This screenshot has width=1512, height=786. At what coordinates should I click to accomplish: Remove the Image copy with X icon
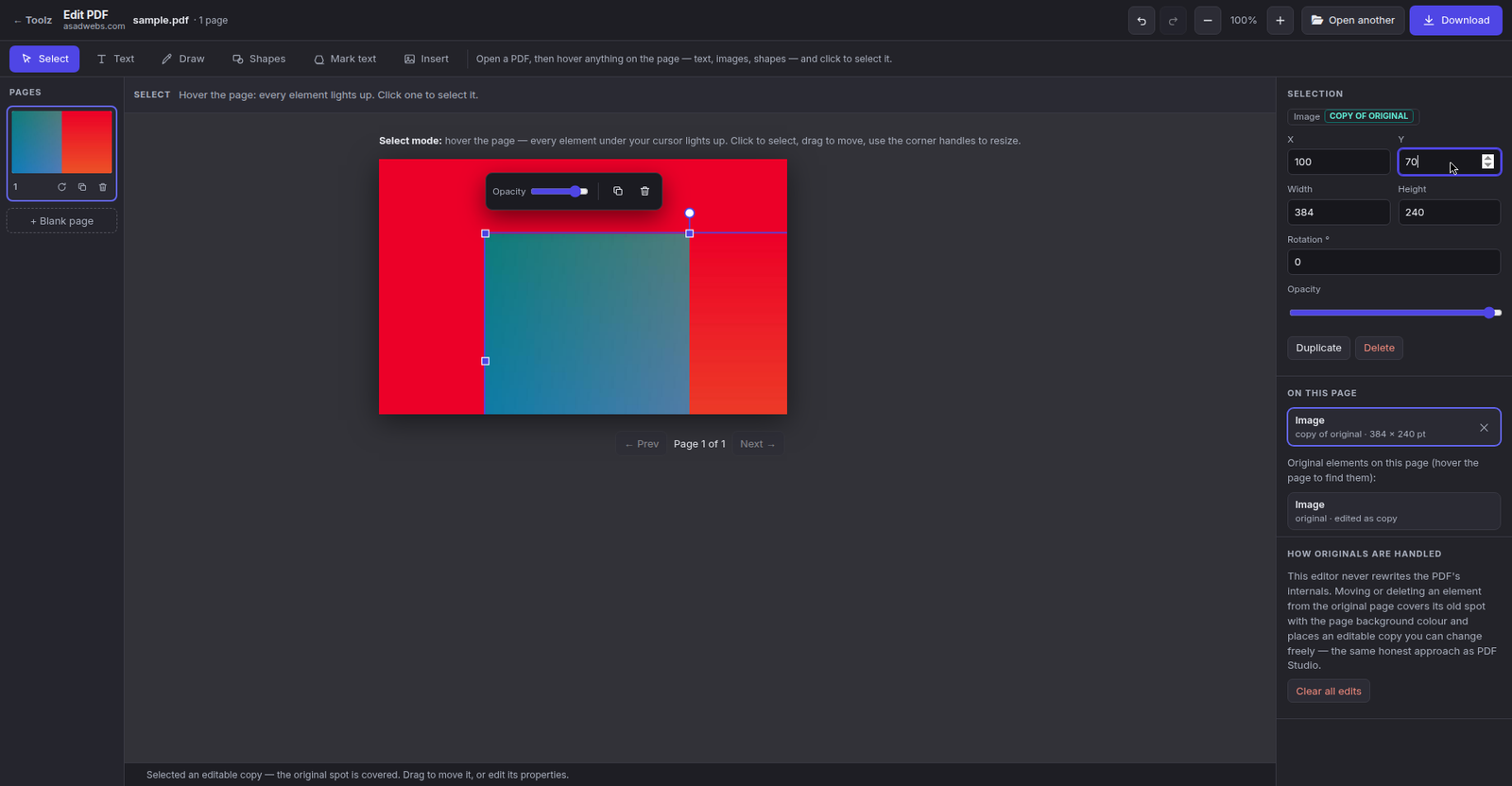tap(1484, 428)
